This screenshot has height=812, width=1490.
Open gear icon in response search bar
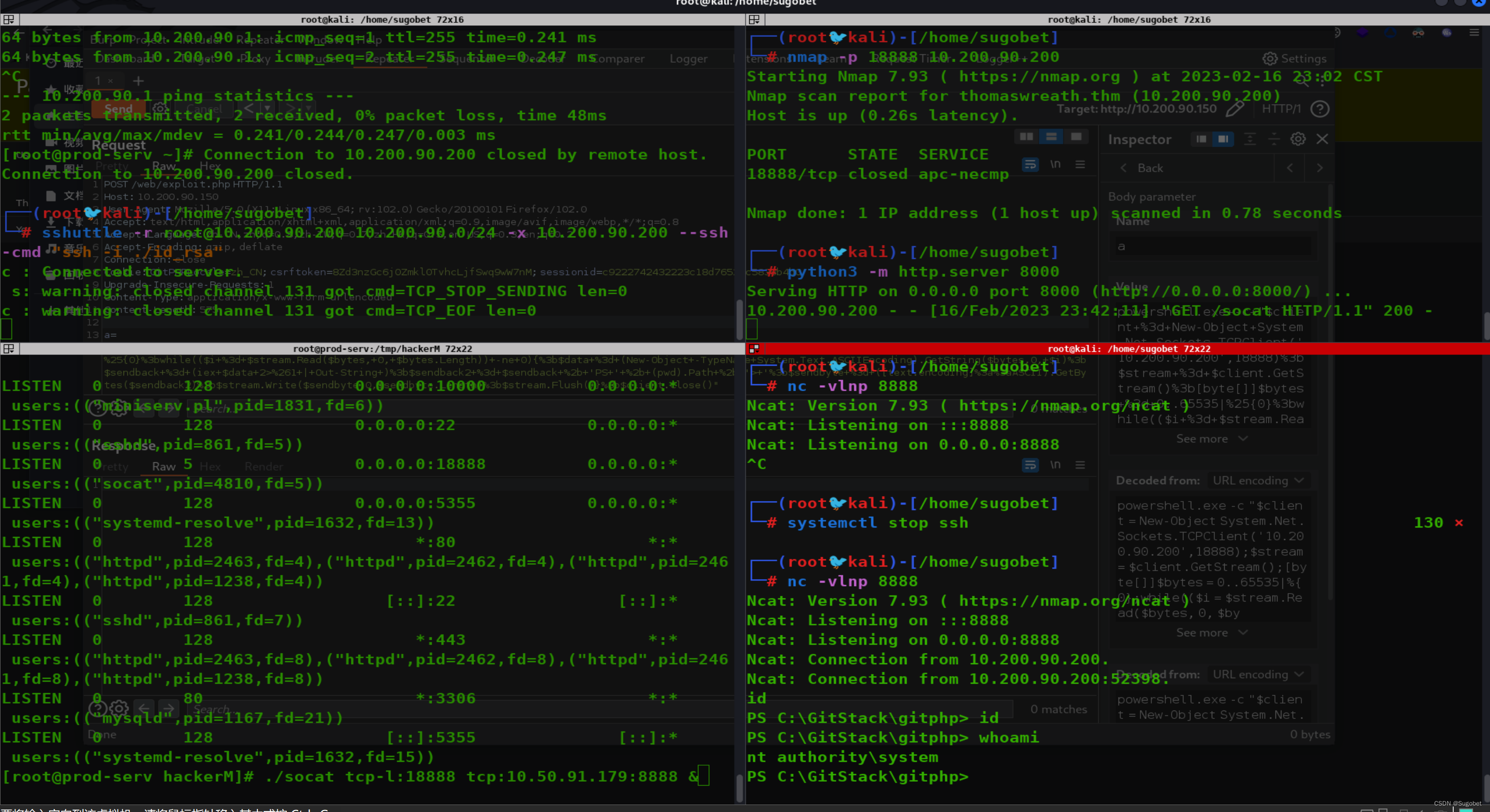119,709
